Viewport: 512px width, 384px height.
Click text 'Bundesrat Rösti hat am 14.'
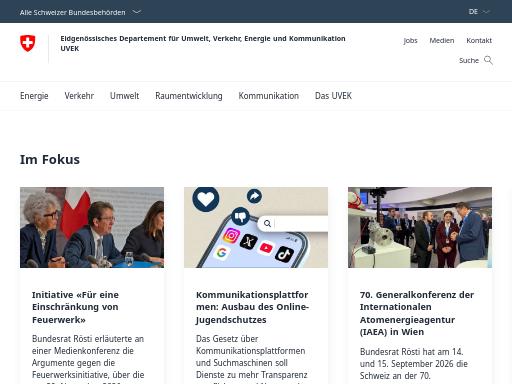coord(411,352)
